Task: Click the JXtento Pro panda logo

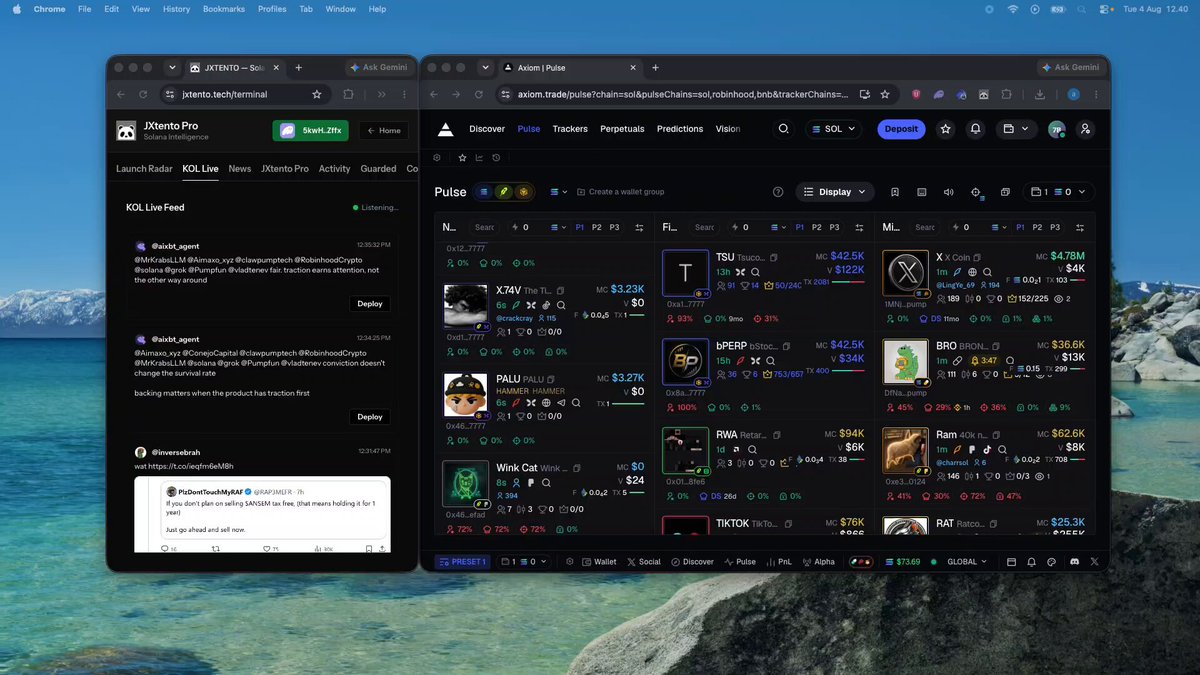Action: [126, 131]
